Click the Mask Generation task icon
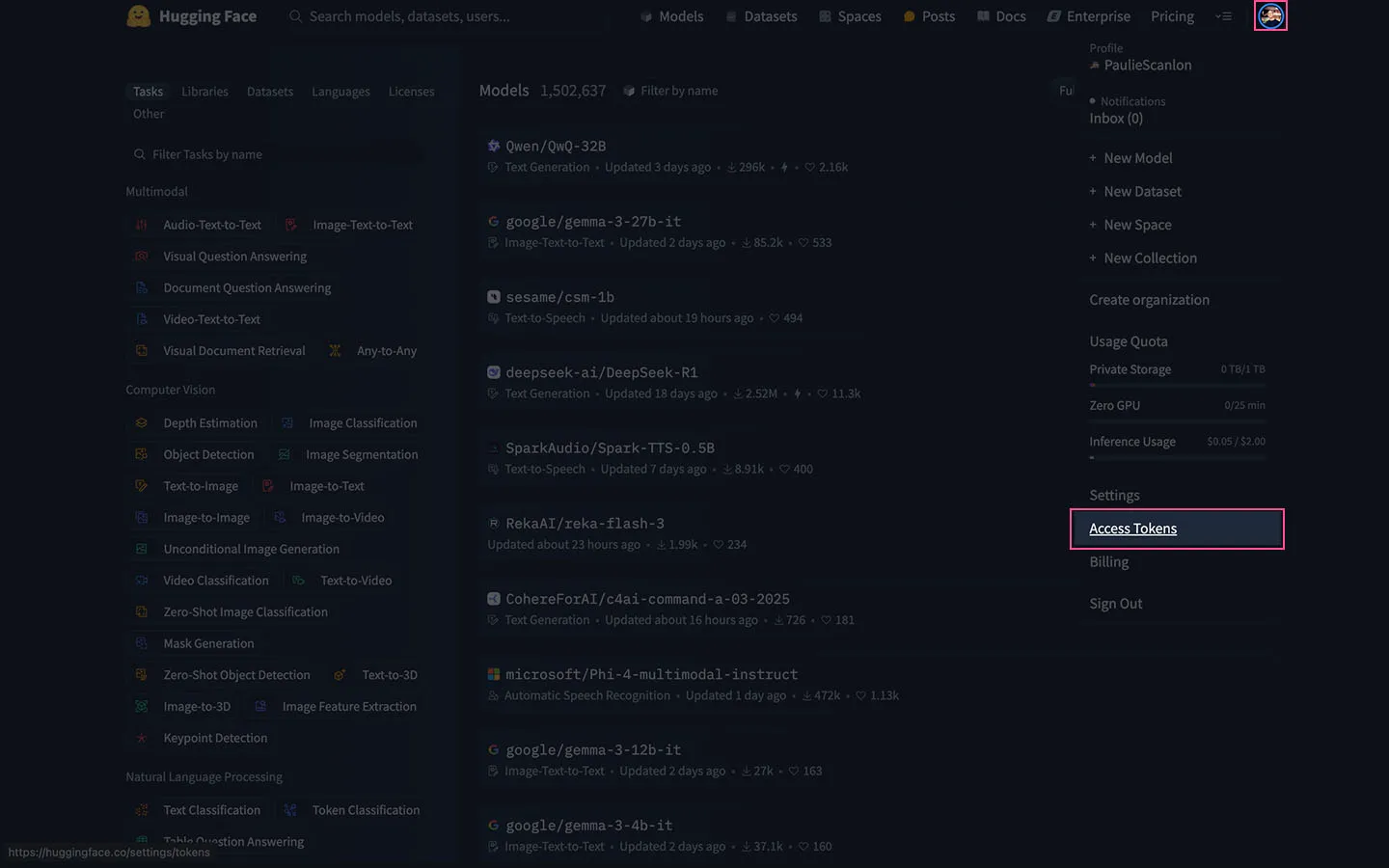The image size is (1389, 868). (142, 643)
